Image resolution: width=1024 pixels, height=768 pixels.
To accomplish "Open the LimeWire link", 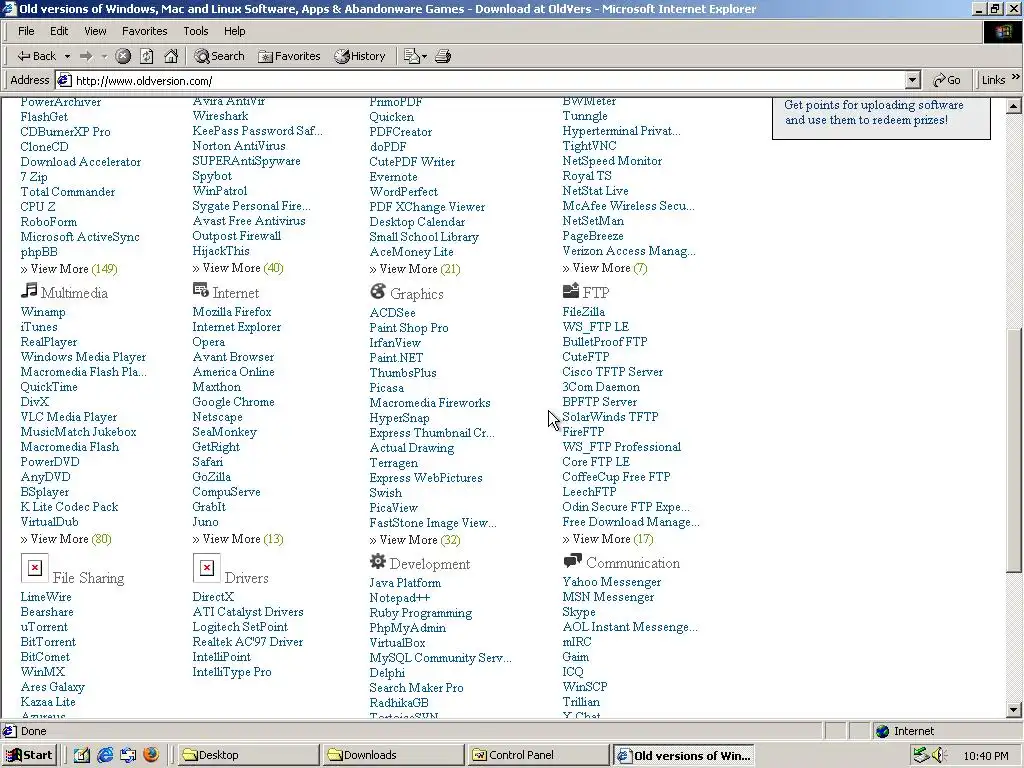I will 46,597.
